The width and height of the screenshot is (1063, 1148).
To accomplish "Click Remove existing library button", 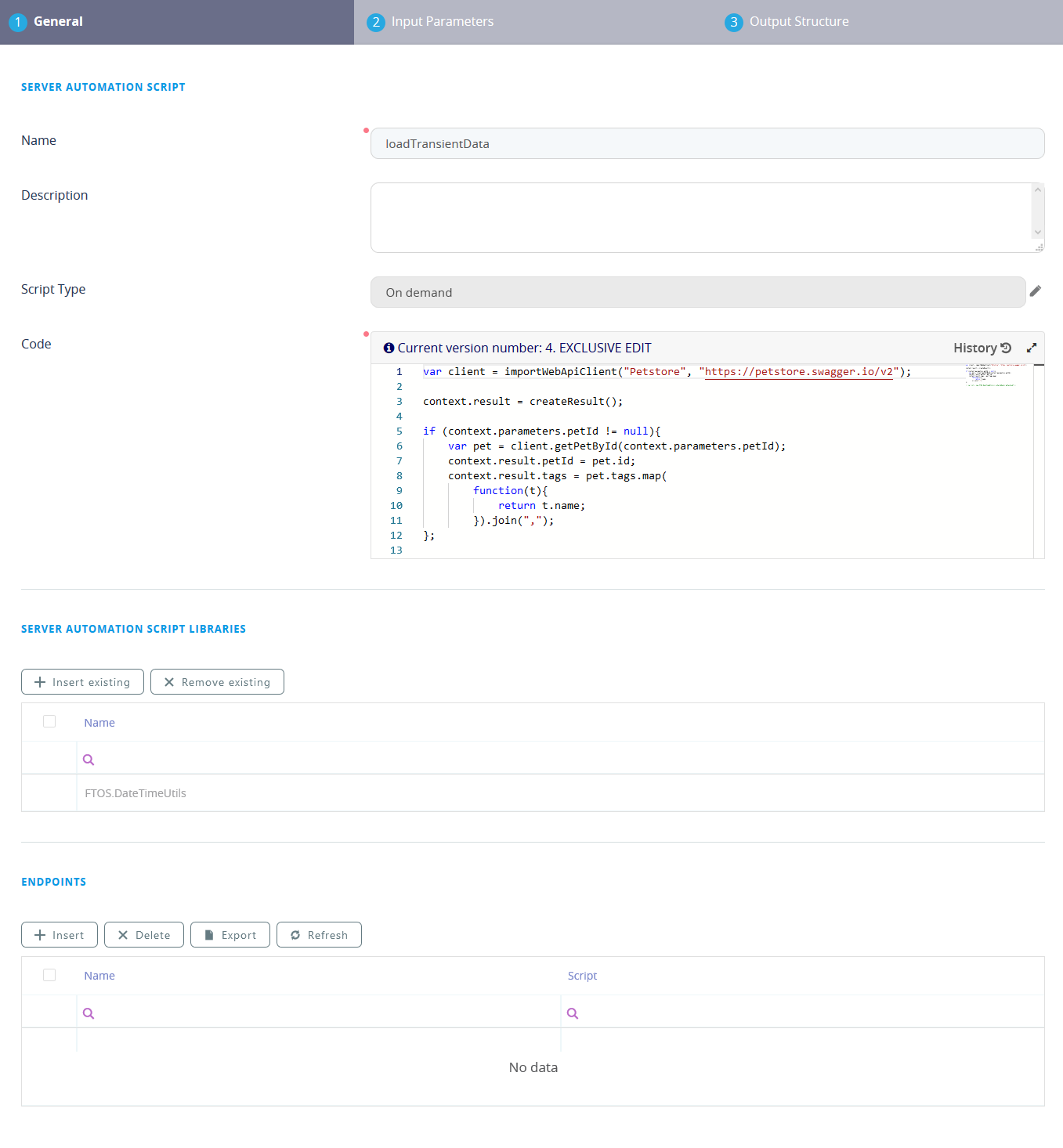I will (x=217, y=682).
